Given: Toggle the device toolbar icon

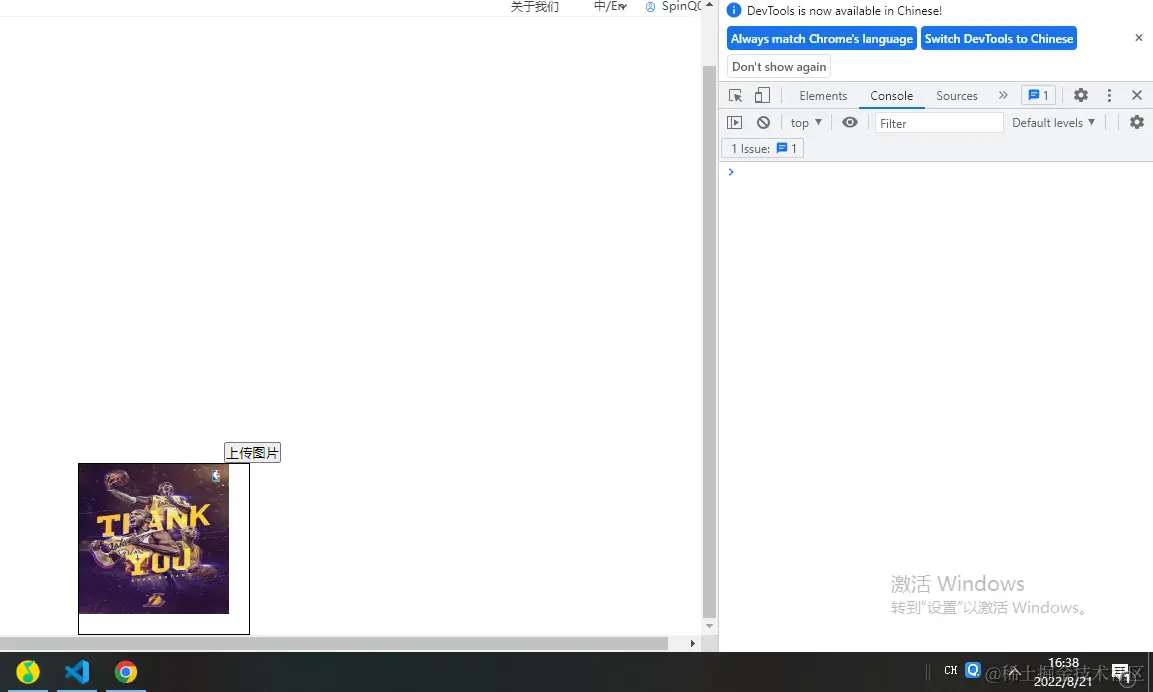Looking at the screenshot, I should pyautogui.click(x=763, y=96).
